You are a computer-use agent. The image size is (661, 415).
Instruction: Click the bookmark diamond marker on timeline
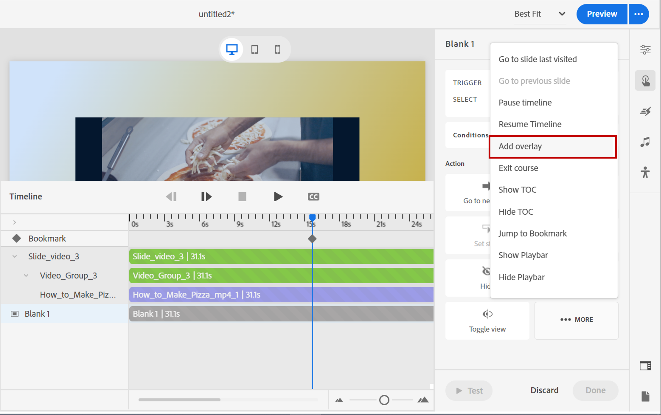point(312,238)
